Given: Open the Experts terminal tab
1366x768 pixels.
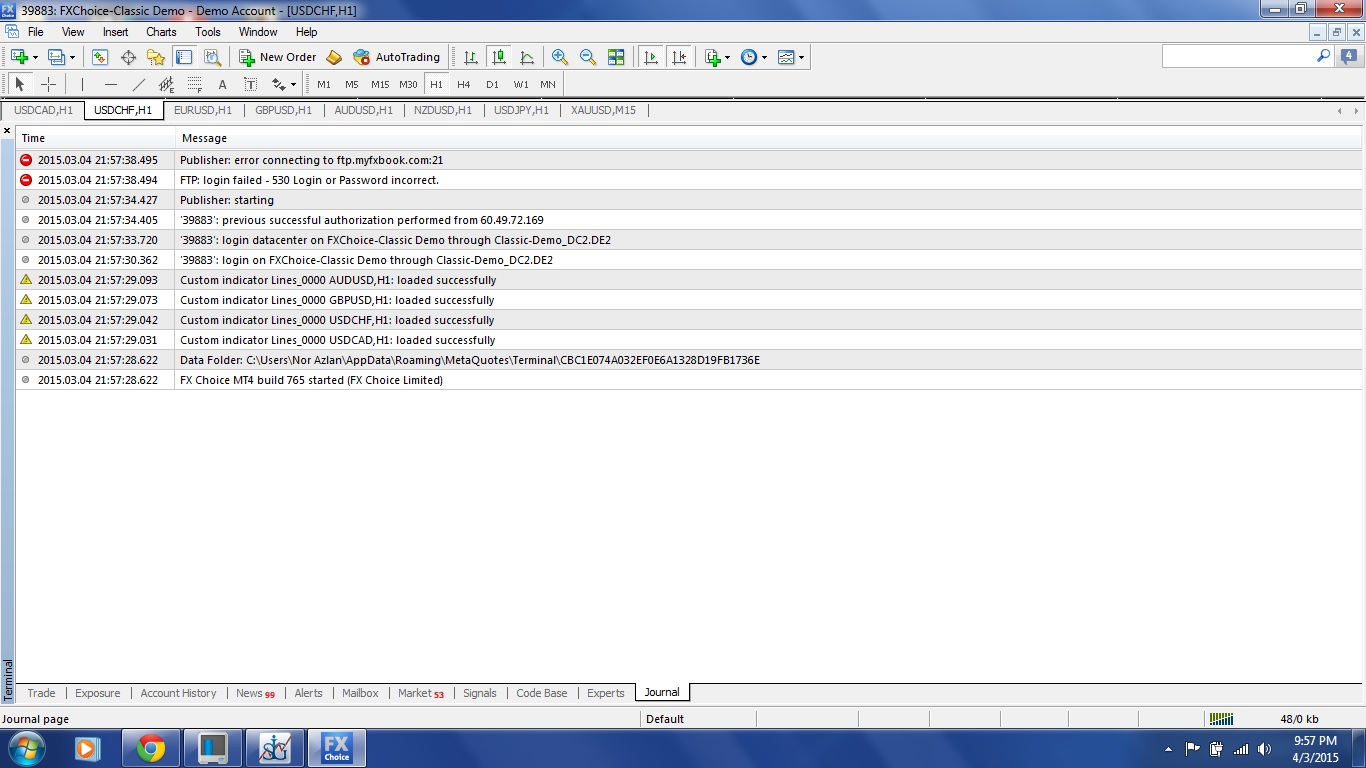Looking at the screenshot, I should (x=606, y=693).
